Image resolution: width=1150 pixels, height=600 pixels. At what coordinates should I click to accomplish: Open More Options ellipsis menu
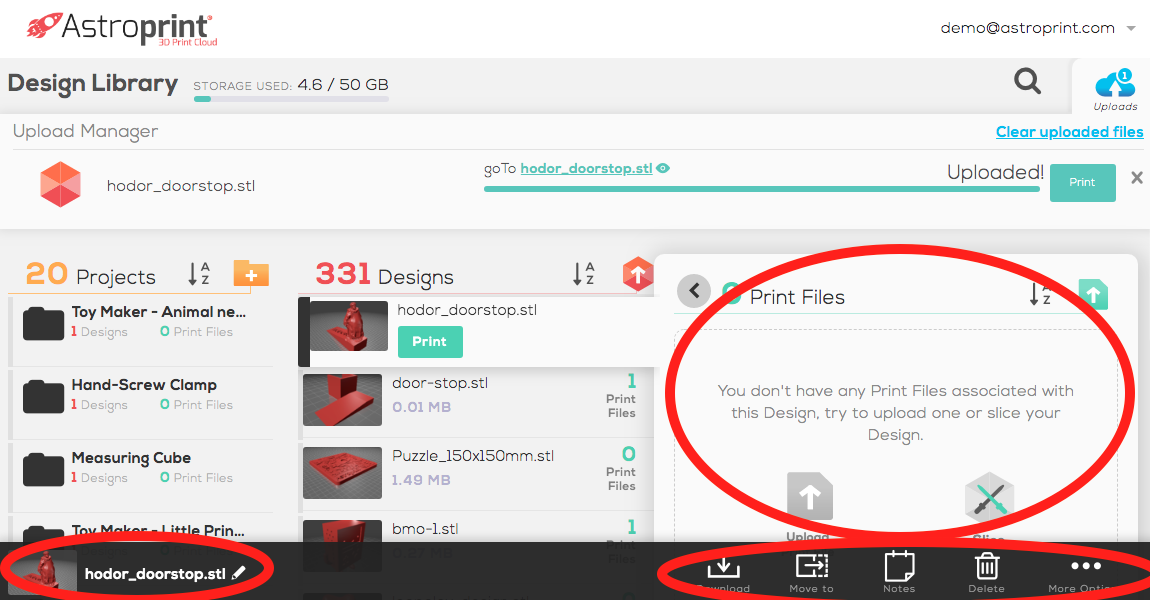[1085, 567]
